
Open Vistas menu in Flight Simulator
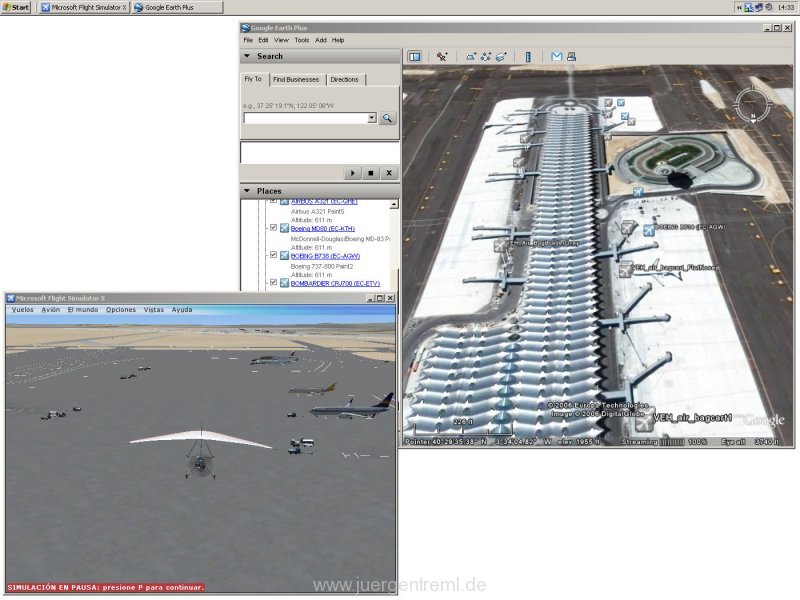(154, 310)
